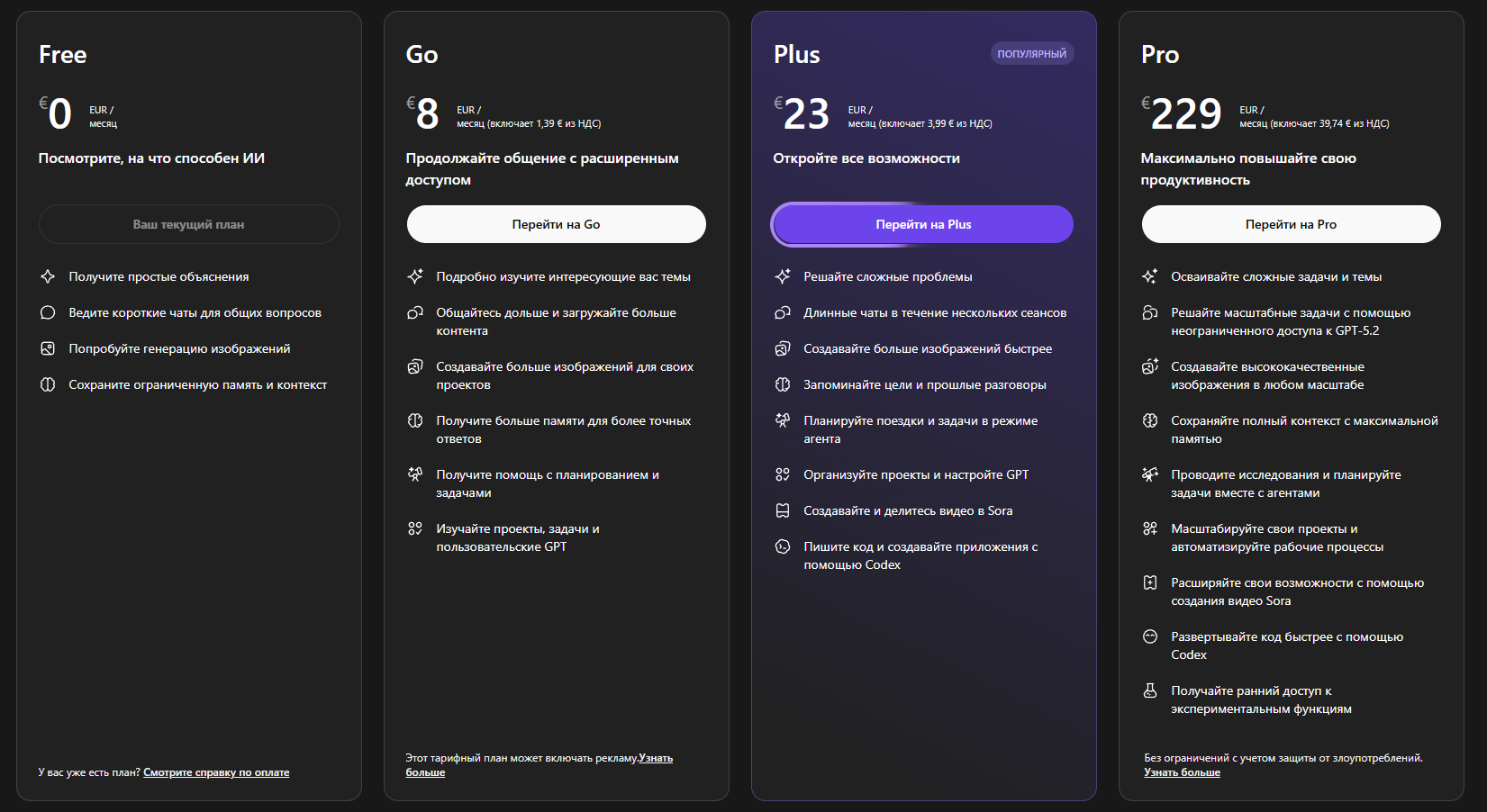
Task: Click the Sora video icon in the Plus plan
Action: click(783, 510)
